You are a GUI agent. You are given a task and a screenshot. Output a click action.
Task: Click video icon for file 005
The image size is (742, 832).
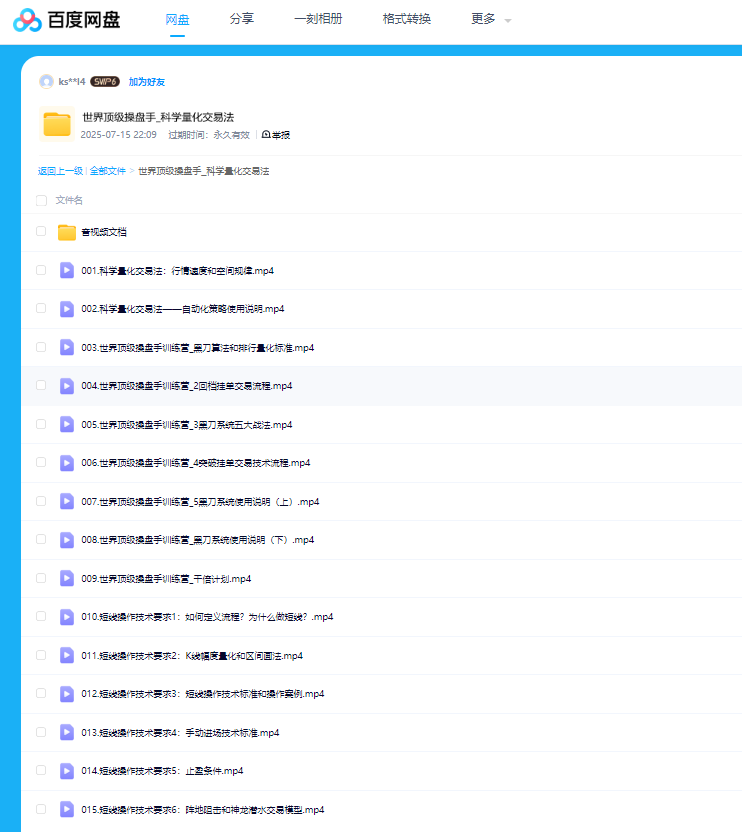point(67,424)
